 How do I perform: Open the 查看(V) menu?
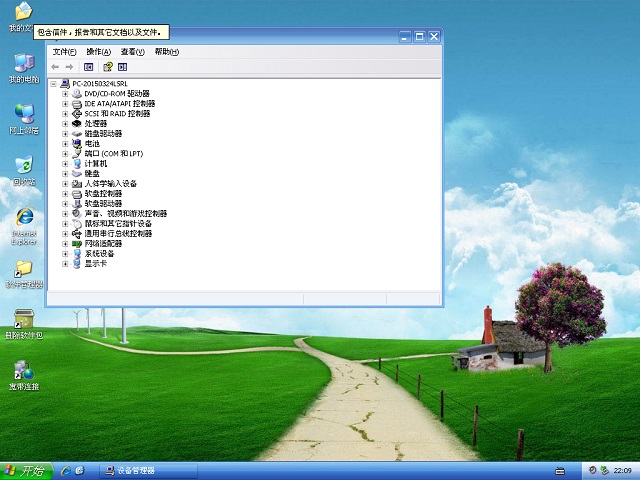click(132, 52)
